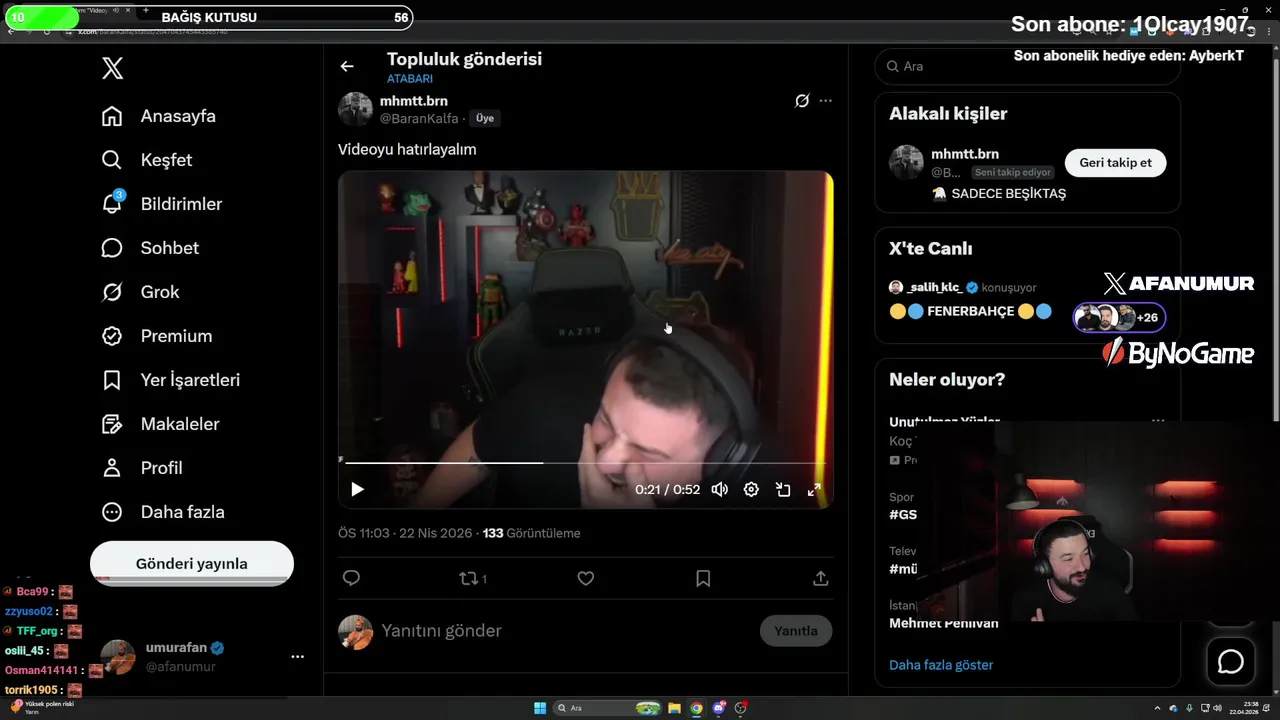Open video settings gear
1280x720 pixels.
click(x=751, y=489)
